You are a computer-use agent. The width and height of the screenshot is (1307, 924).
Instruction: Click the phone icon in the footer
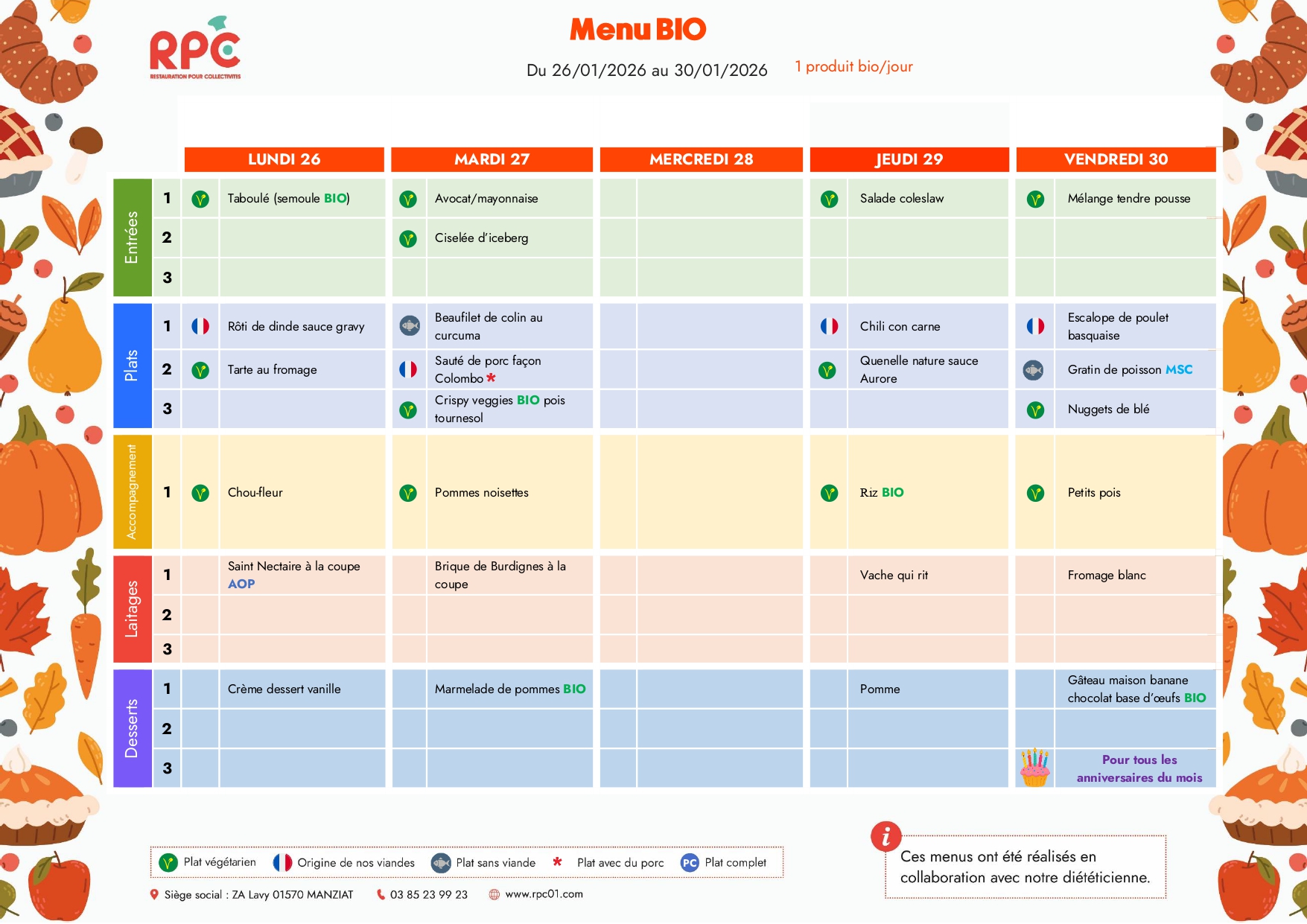point(381,894)
